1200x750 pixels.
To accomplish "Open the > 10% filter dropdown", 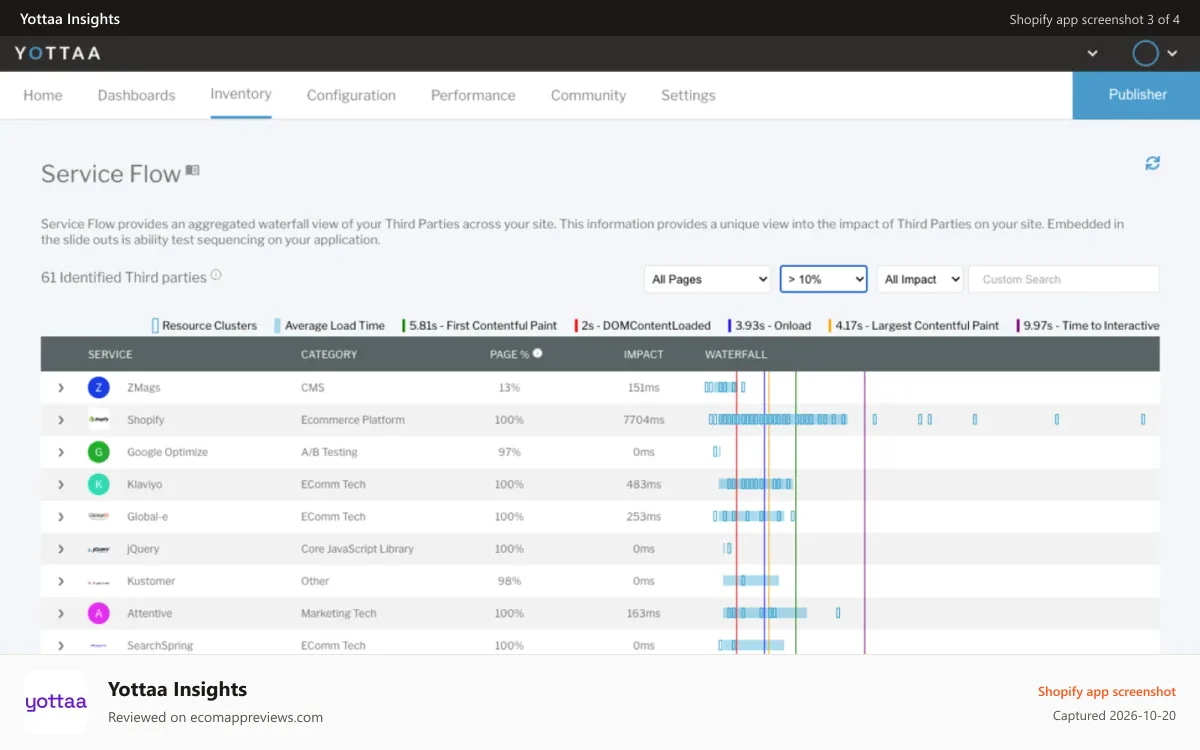I will tap(823, 279).
